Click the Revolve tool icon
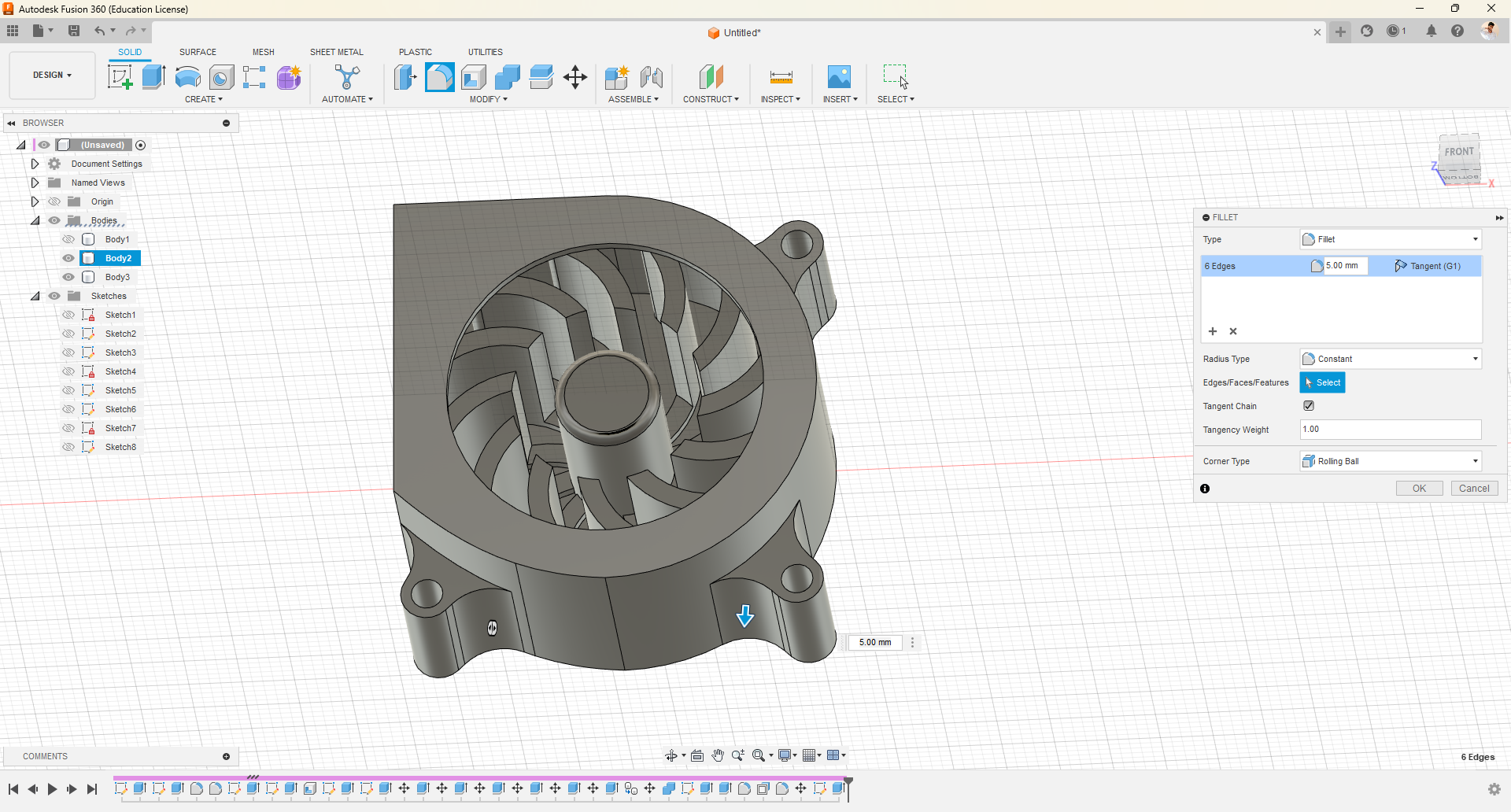Viewport: 1511px width, 812px height. pos(187,77)
